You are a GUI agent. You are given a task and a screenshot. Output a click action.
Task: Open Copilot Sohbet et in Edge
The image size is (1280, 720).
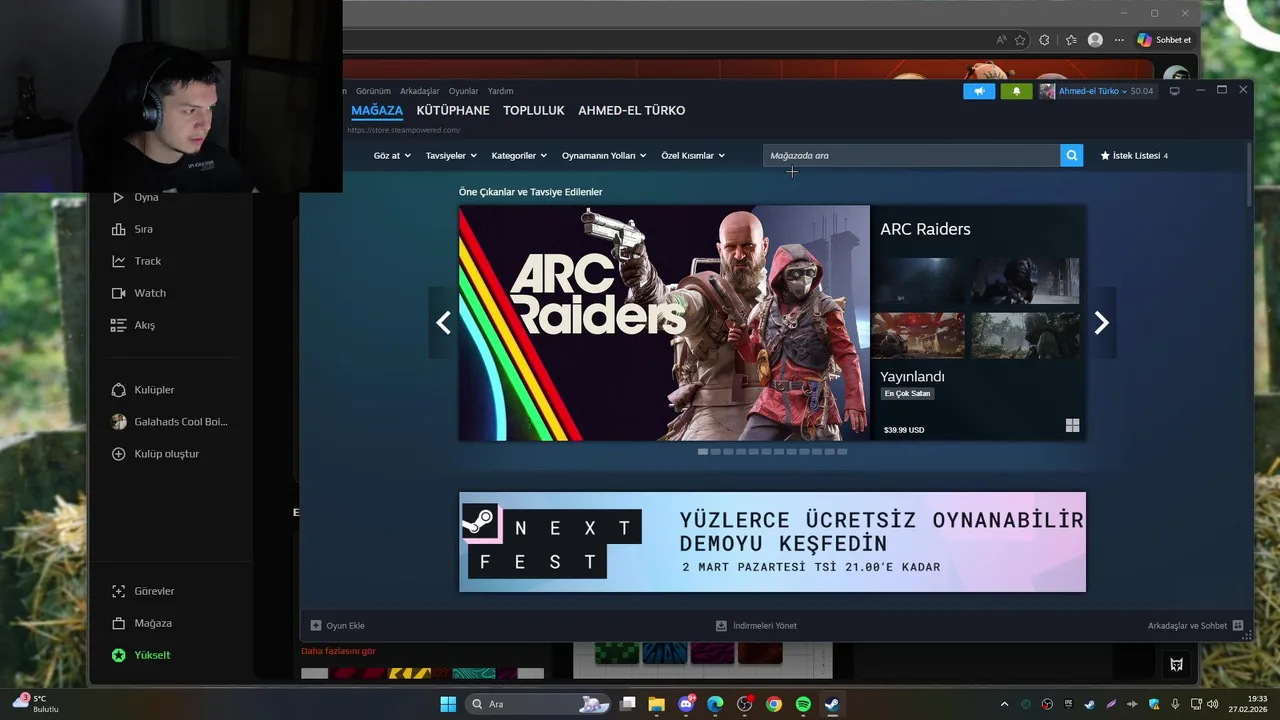click(x=1164, y=40)
